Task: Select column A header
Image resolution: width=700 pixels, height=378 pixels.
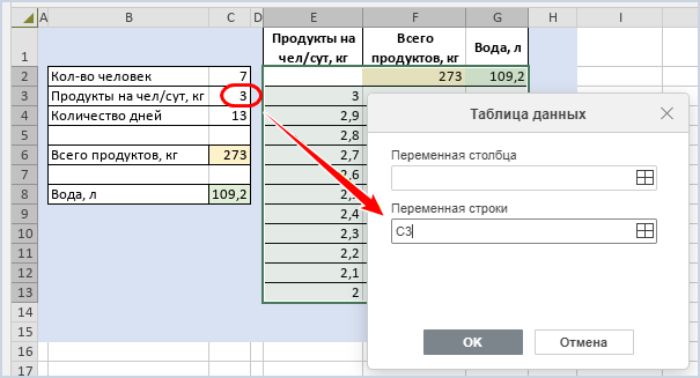Action: click(43, 17)
